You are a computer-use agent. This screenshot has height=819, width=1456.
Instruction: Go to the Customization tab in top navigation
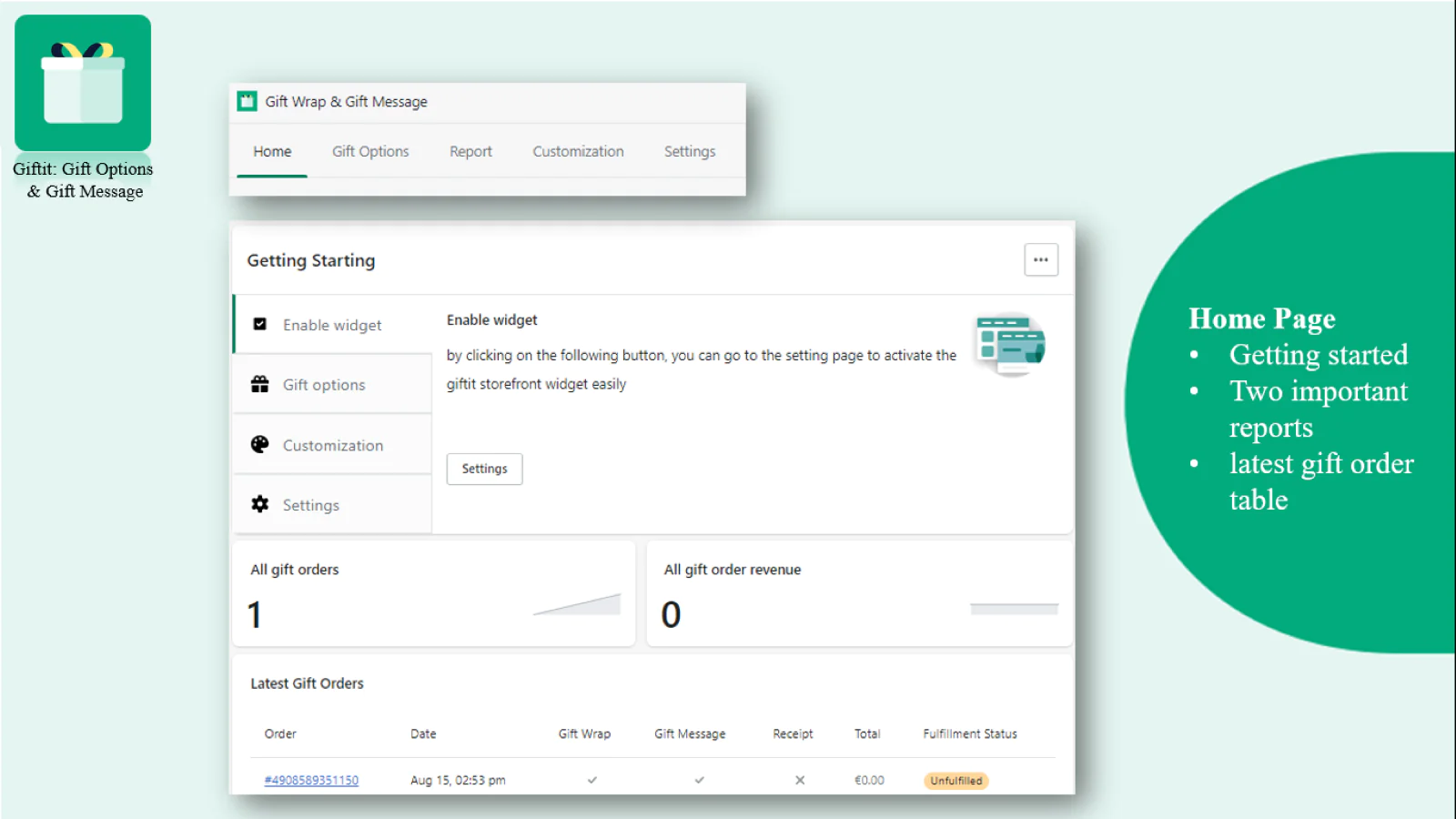[578, 151]
